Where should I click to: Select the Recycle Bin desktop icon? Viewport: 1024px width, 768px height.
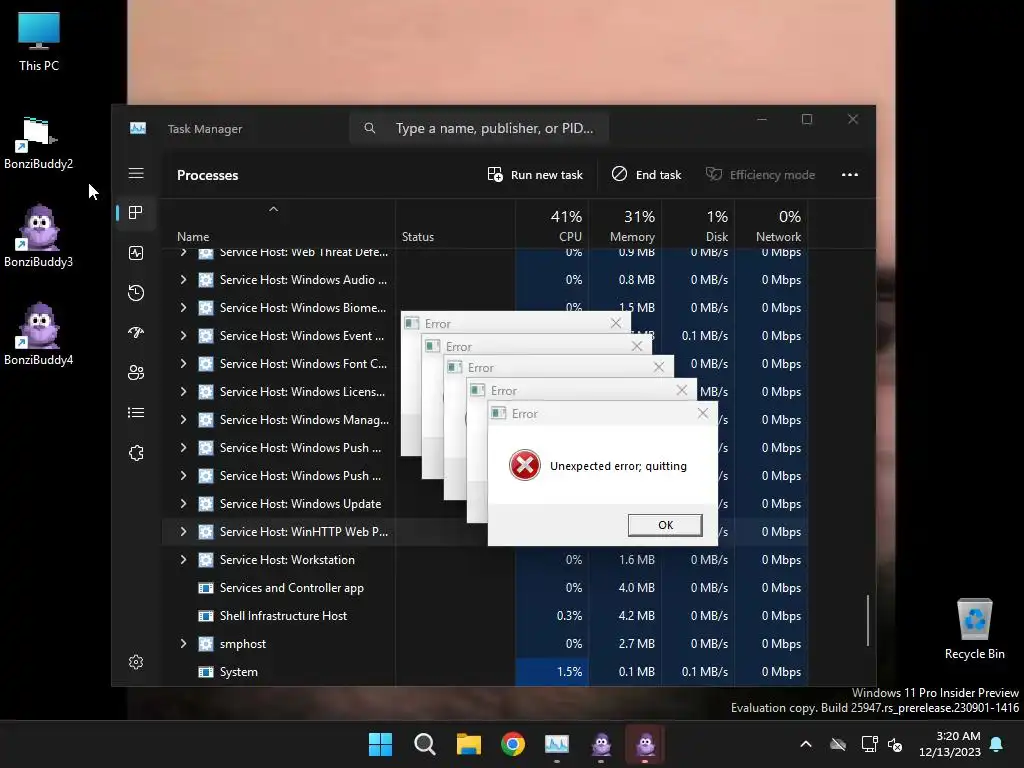click(x=974, y=630)
